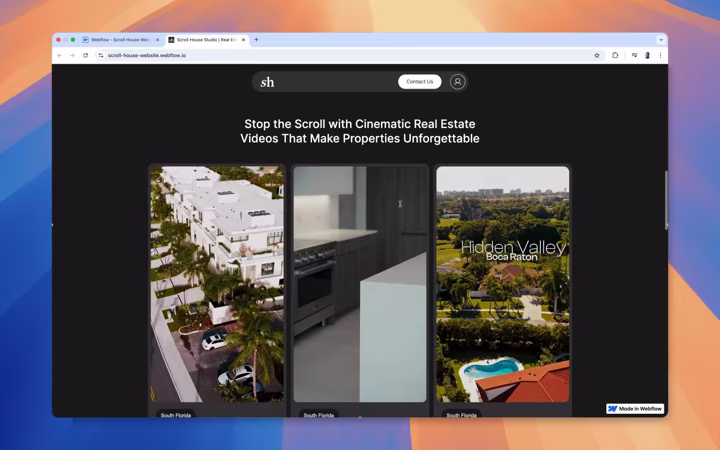Click the browser back arrow
Viewport: 720px width, 450px height.
click(60, 55)
